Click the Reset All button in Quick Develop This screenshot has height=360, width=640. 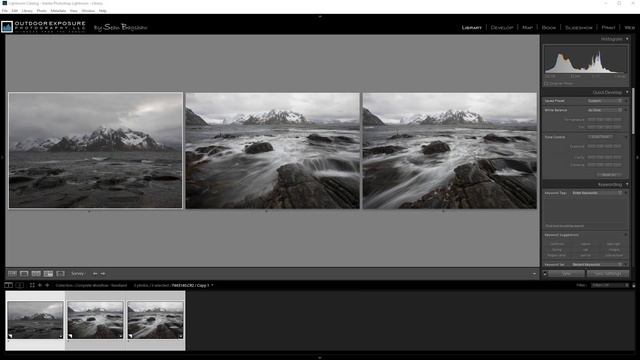point(609,174)
